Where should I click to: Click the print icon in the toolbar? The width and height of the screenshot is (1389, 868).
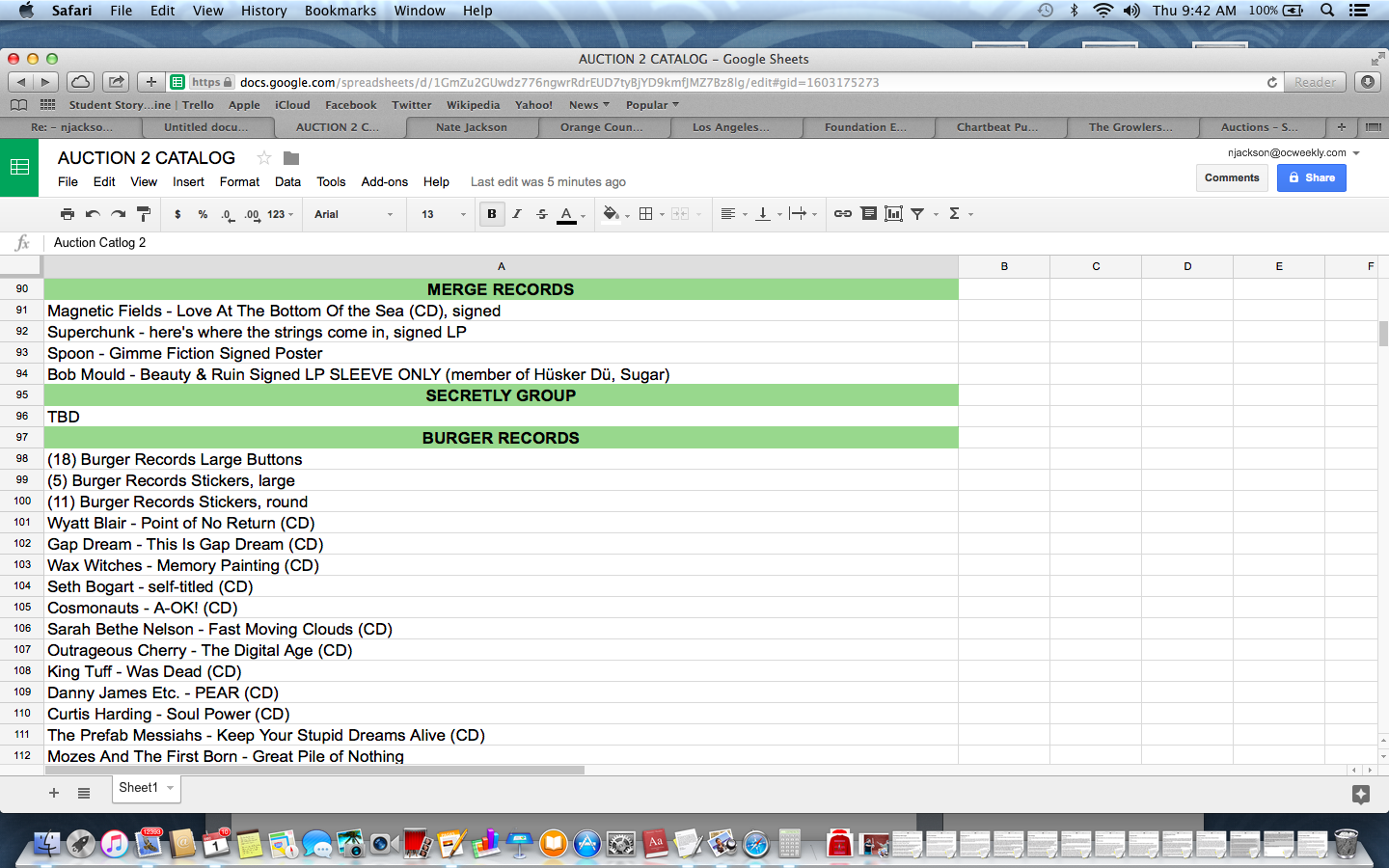(67, 214)
